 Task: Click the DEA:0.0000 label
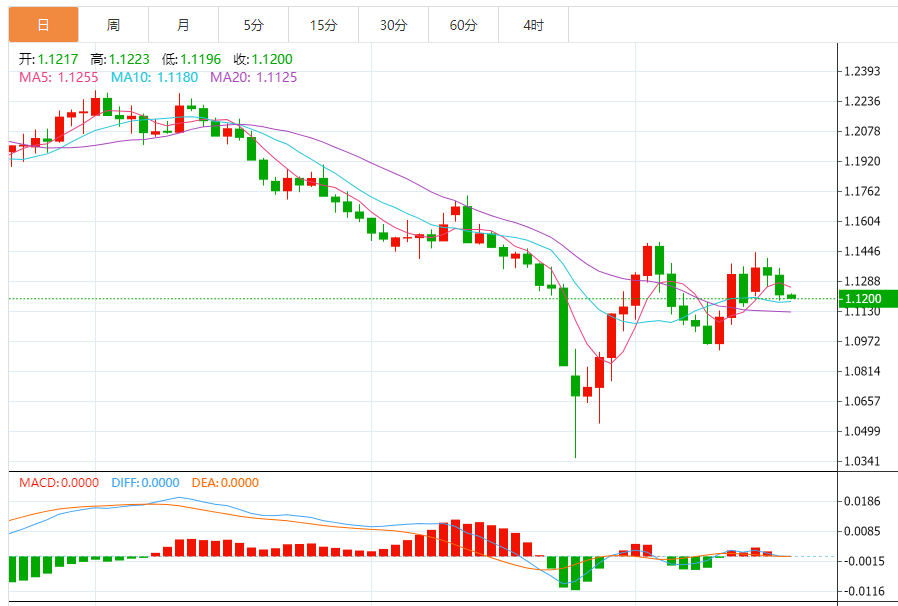click(225, 483)
